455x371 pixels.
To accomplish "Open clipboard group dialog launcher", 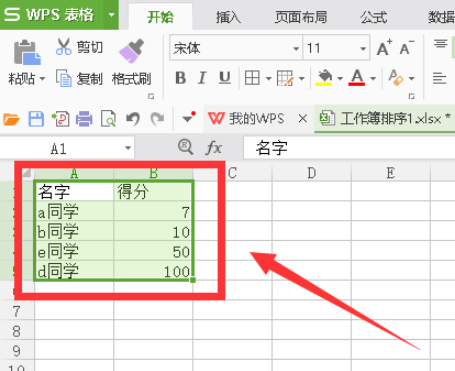I will click(151, 96).
